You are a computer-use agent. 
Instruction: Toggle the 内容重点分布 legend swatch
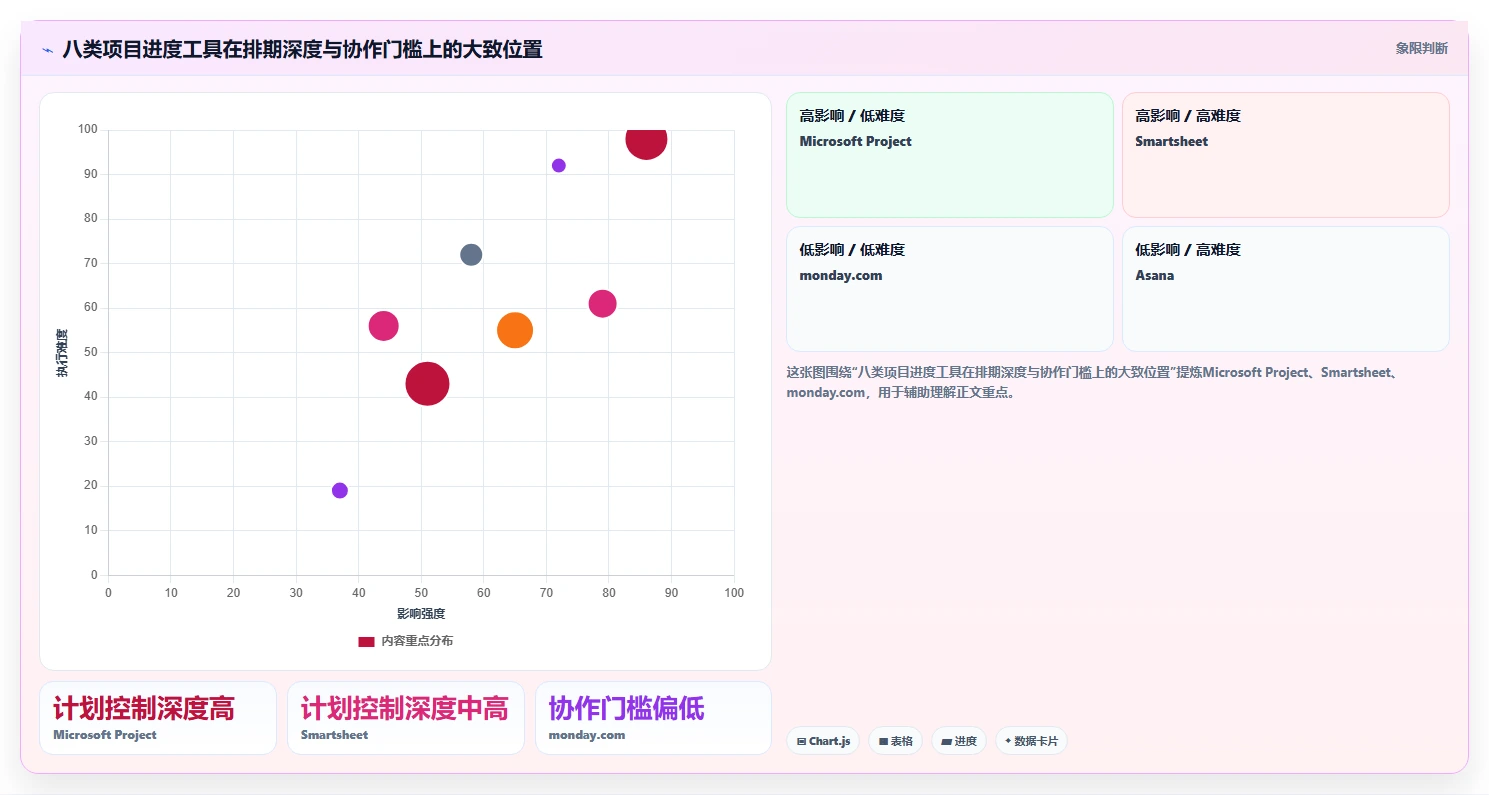(366, 641)
